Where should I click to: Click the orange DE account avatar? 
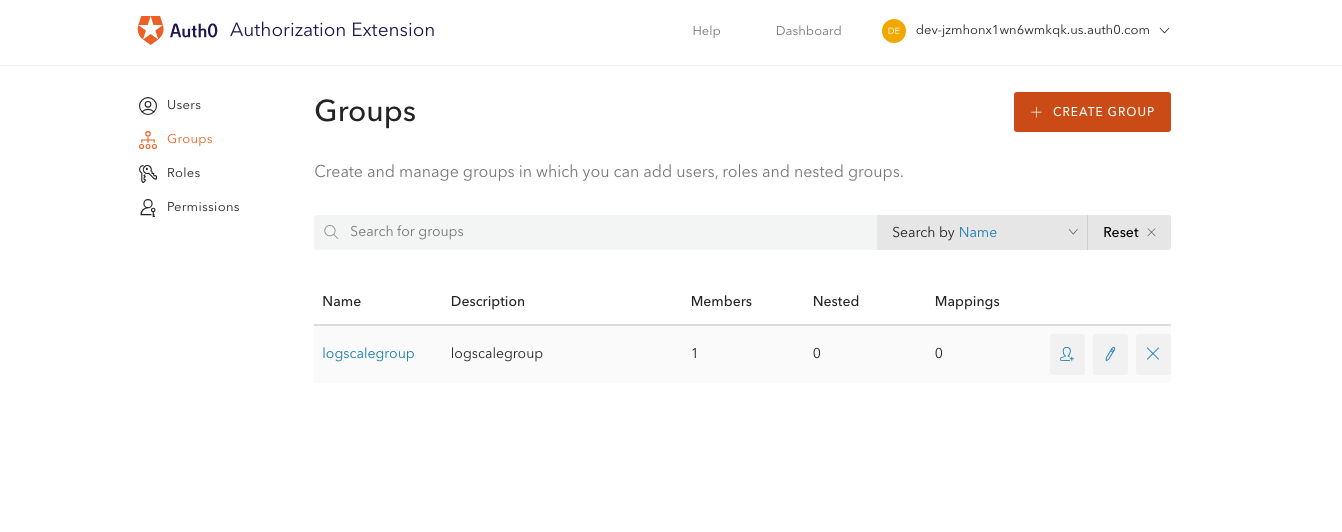tap(893, 31)
